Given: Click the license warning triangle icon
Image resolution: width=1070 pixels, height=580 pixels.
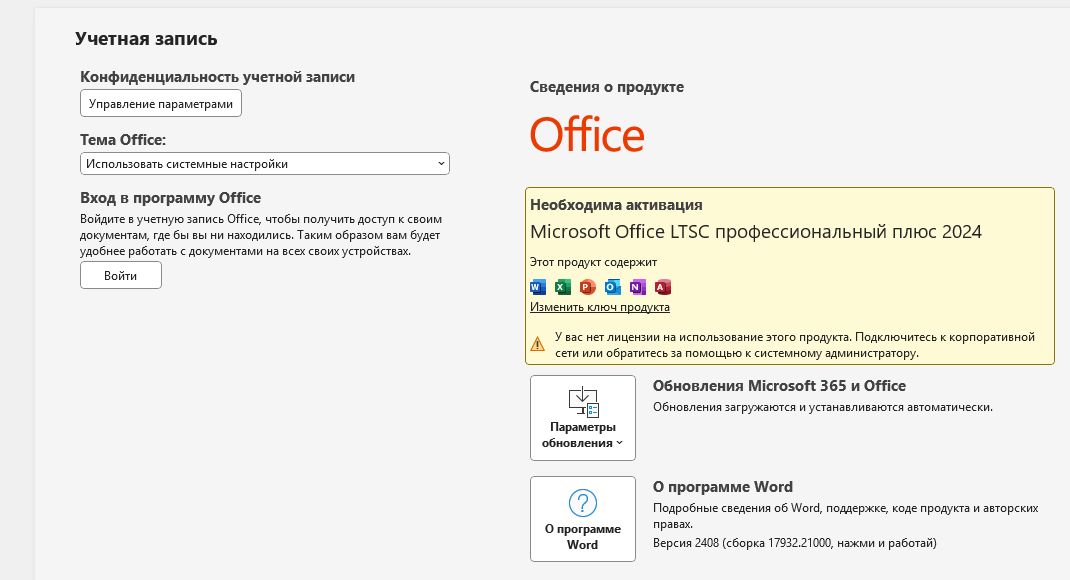Looking at the screenshot, I should pos(538,344).
